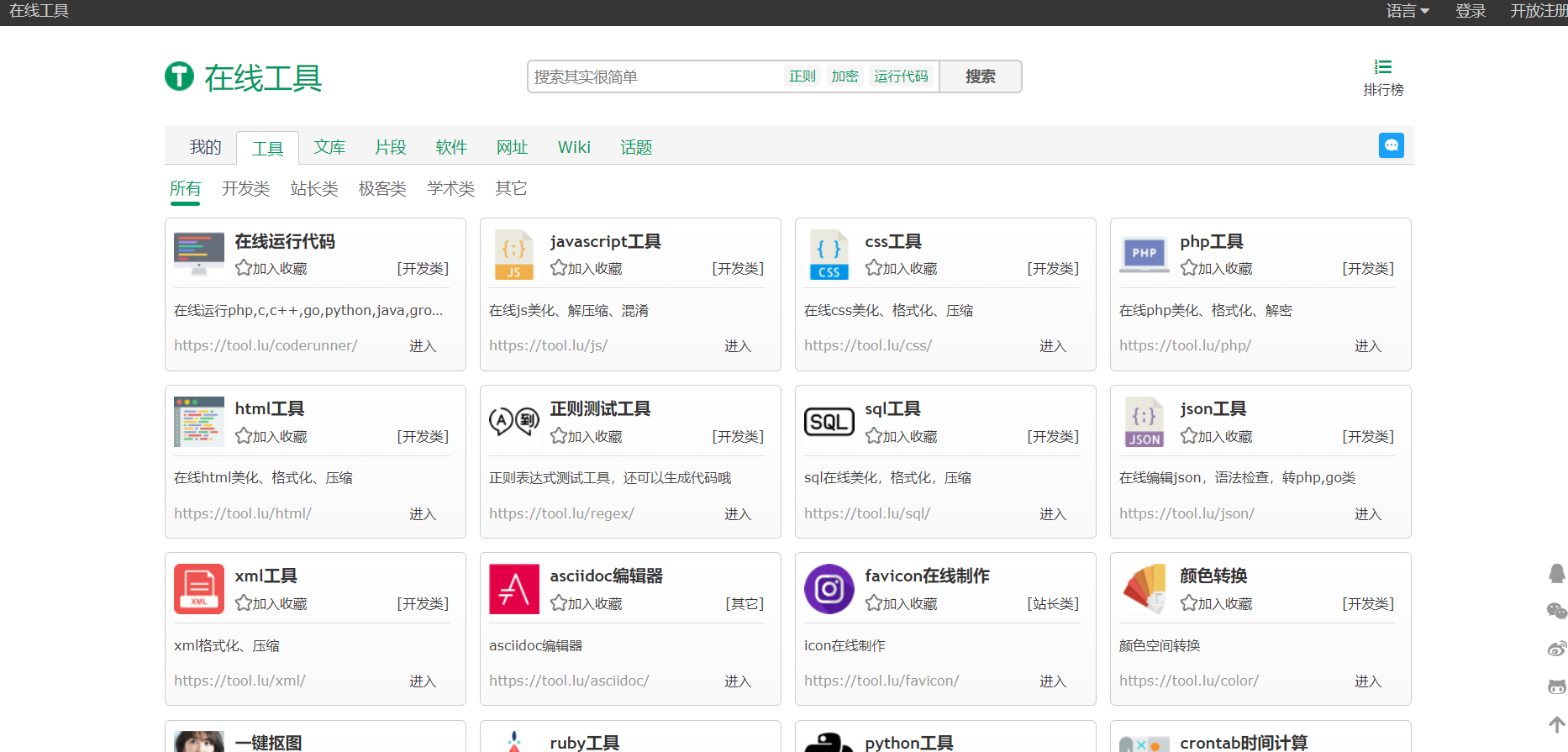
Task: Click the GitHub cat sidebar icon
Action: click(1557, 686)
